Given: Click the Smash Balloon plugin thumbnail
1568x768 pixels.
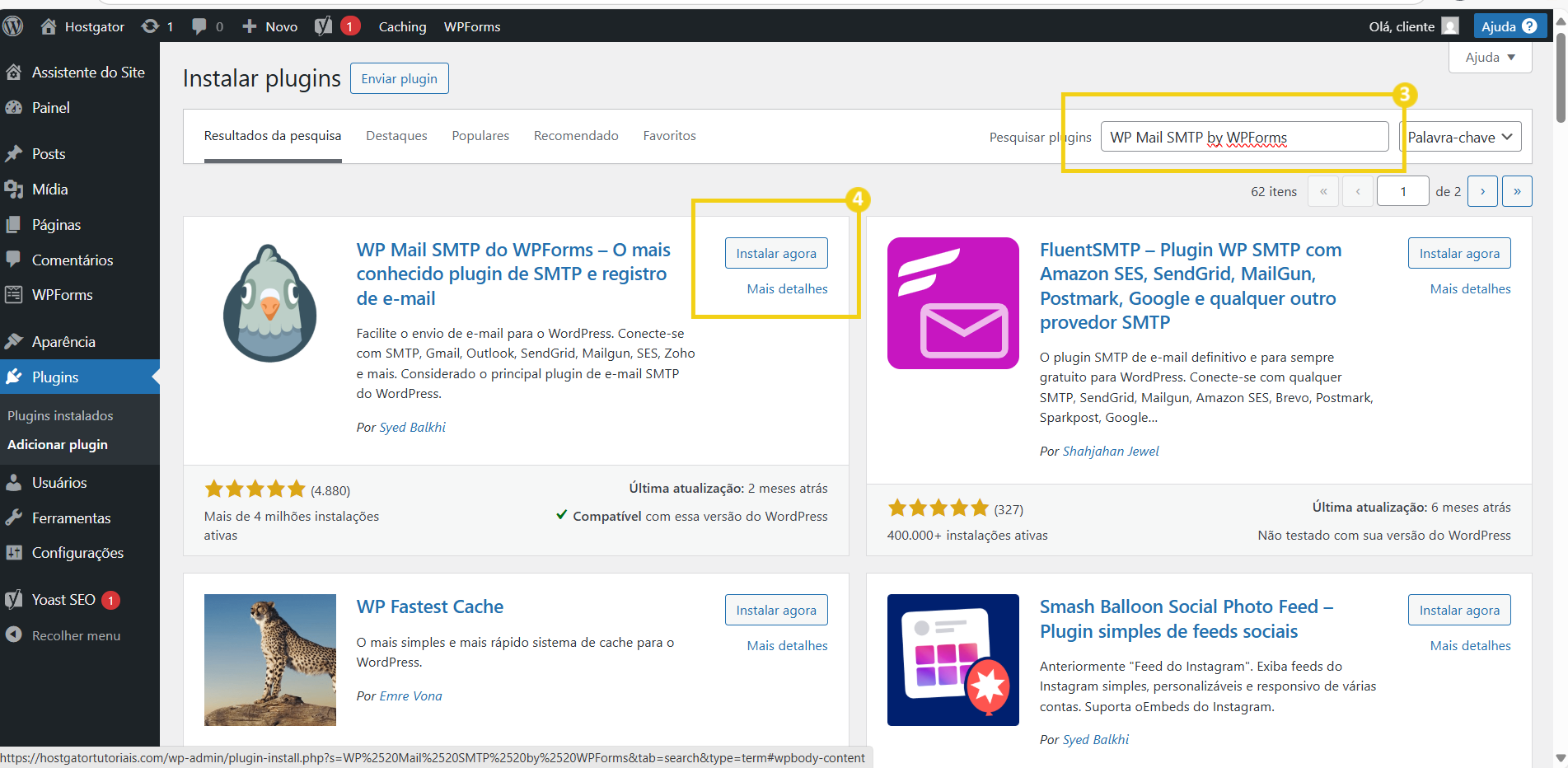Looking at the screenshot, I should 953,660.
